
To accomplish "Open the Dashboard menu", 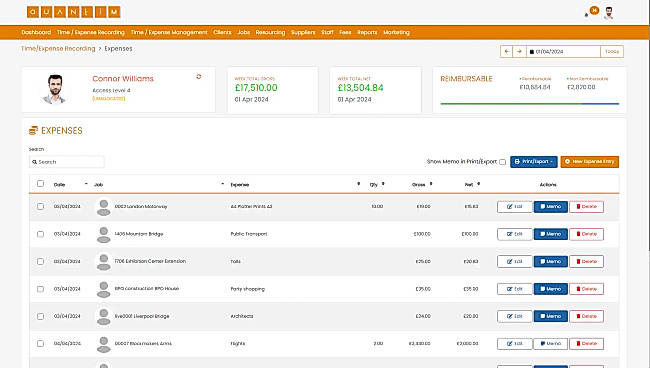I will pos(36,32).
